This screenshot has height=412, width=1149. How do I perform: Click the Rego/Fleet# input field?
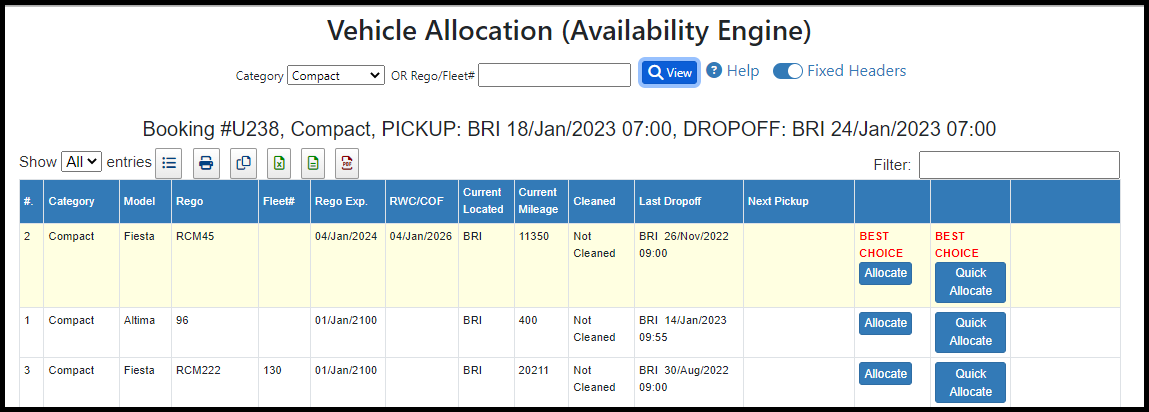coord(554,75)
